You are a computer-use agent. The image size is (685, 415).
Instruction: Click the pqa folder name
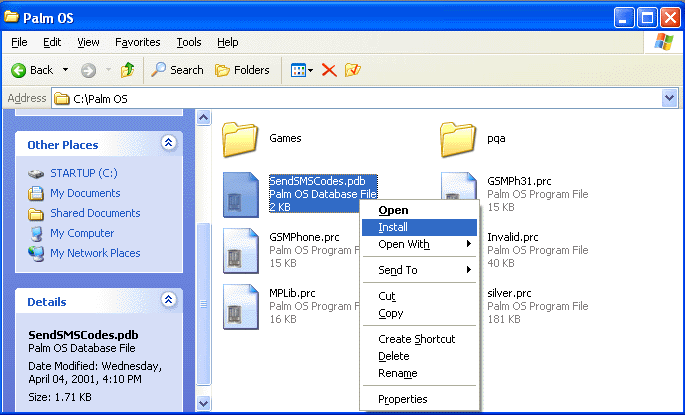click(x=496, y=138)
